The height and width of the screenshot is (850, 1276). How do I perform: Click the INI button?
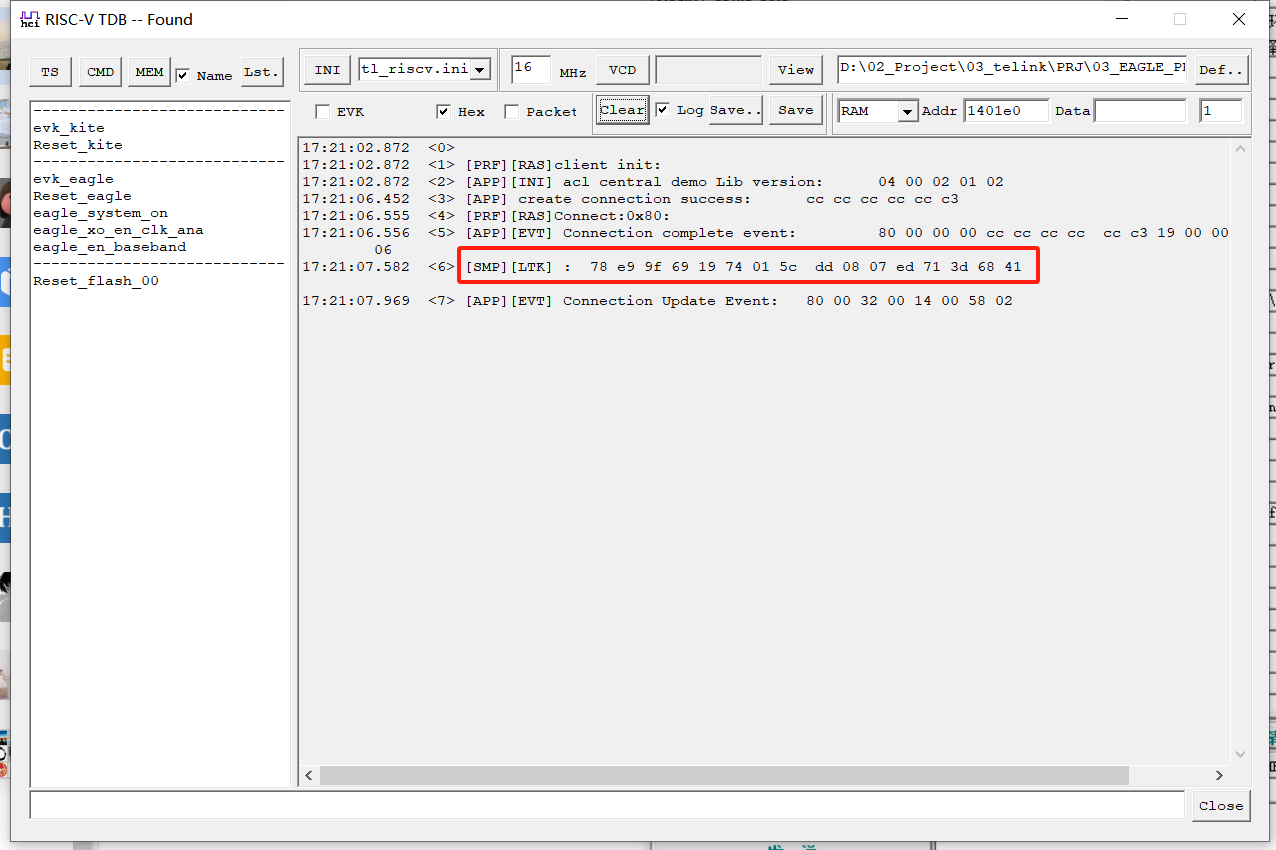pos(327,69)
